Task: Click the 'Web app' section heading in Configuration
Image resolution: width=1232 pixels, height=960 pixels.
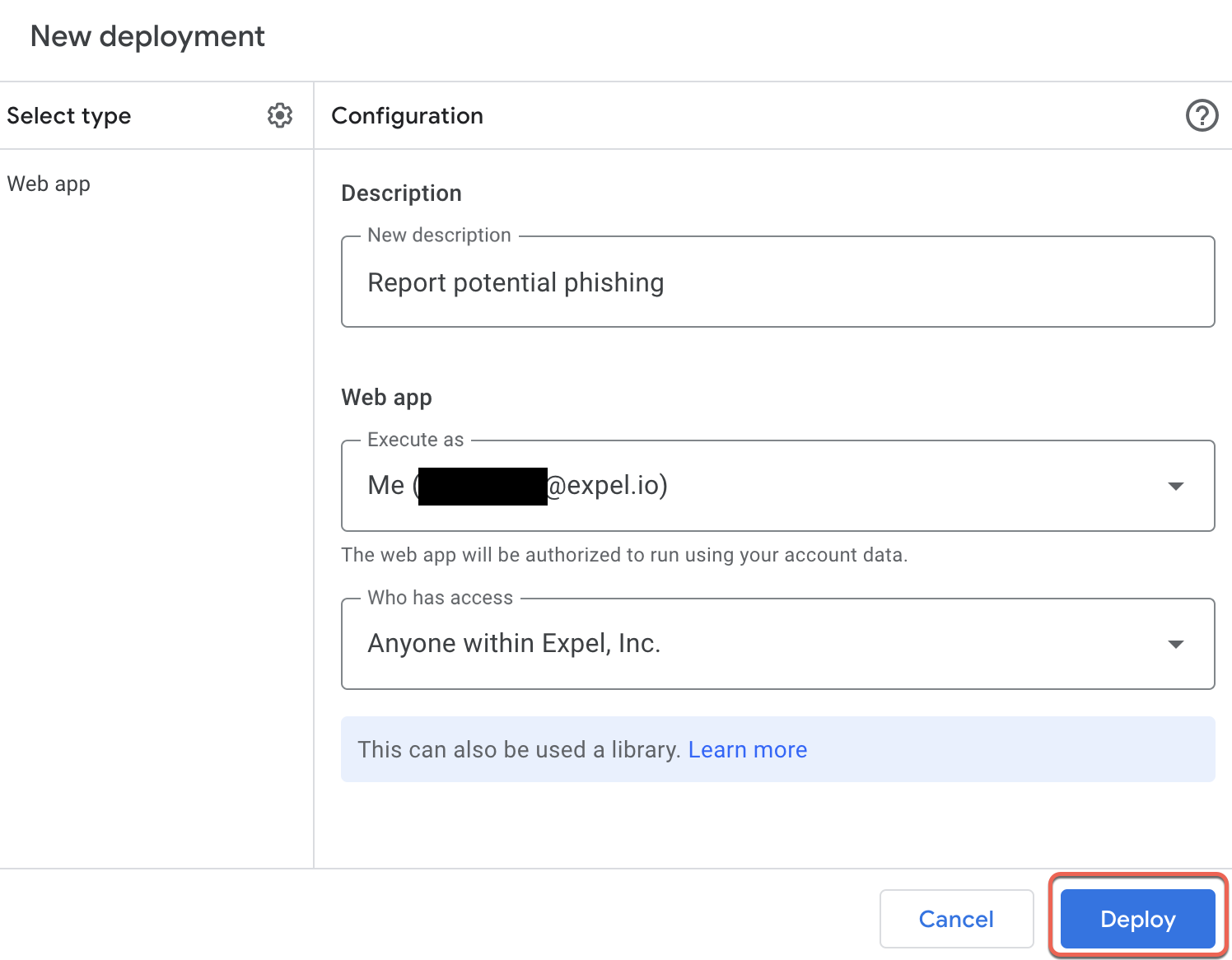Action: [x=386, y=398]
